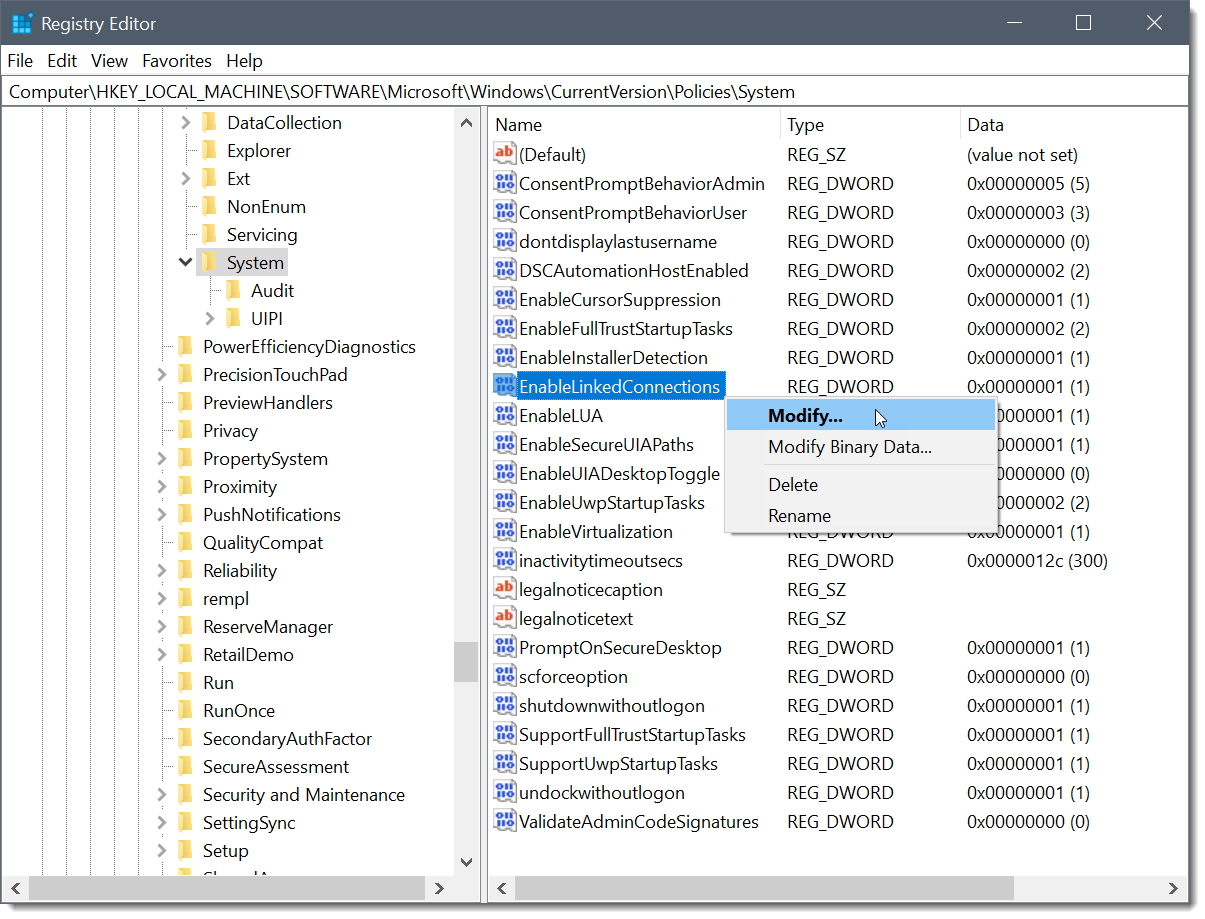Choose Delete from the context menu
1205x919 pixels.
861,484
